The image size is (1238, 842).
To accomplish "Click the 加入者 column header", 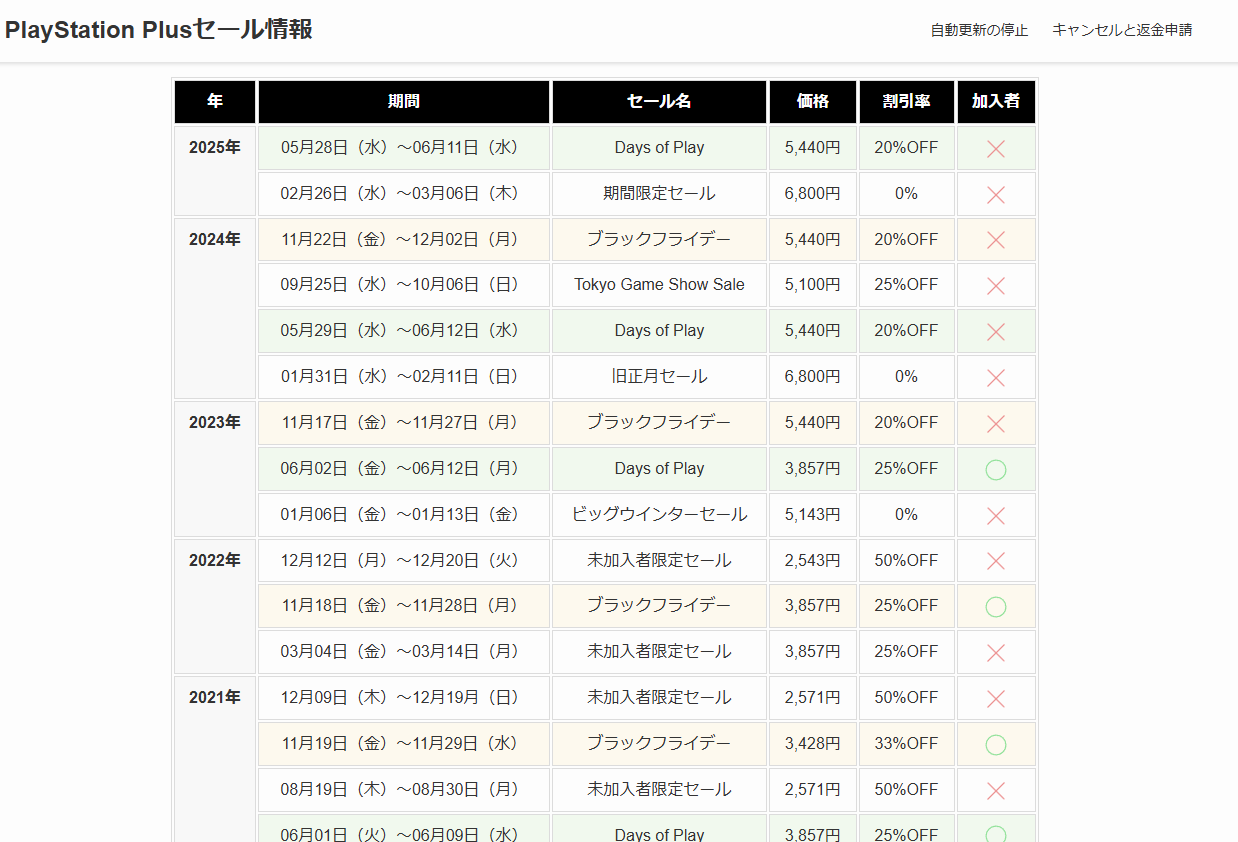I will [995, 102].
